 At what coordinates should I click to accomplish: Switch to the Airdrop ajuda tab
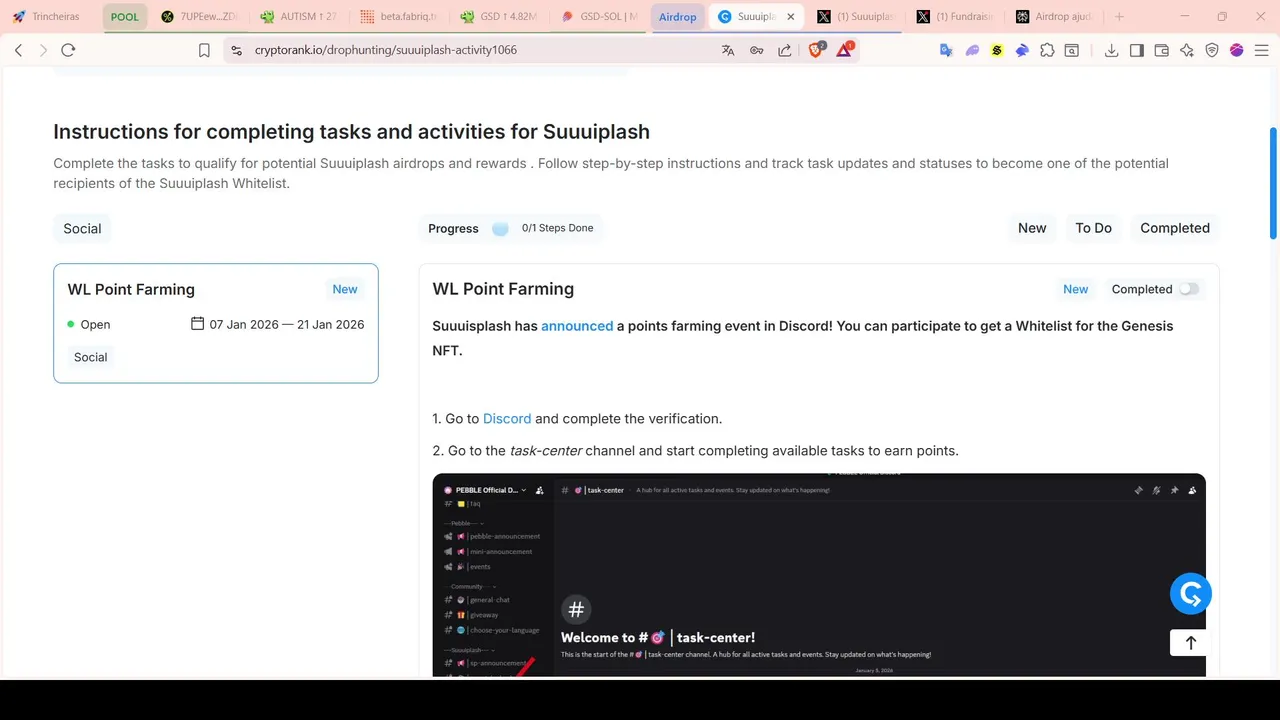pos(1054,17)
